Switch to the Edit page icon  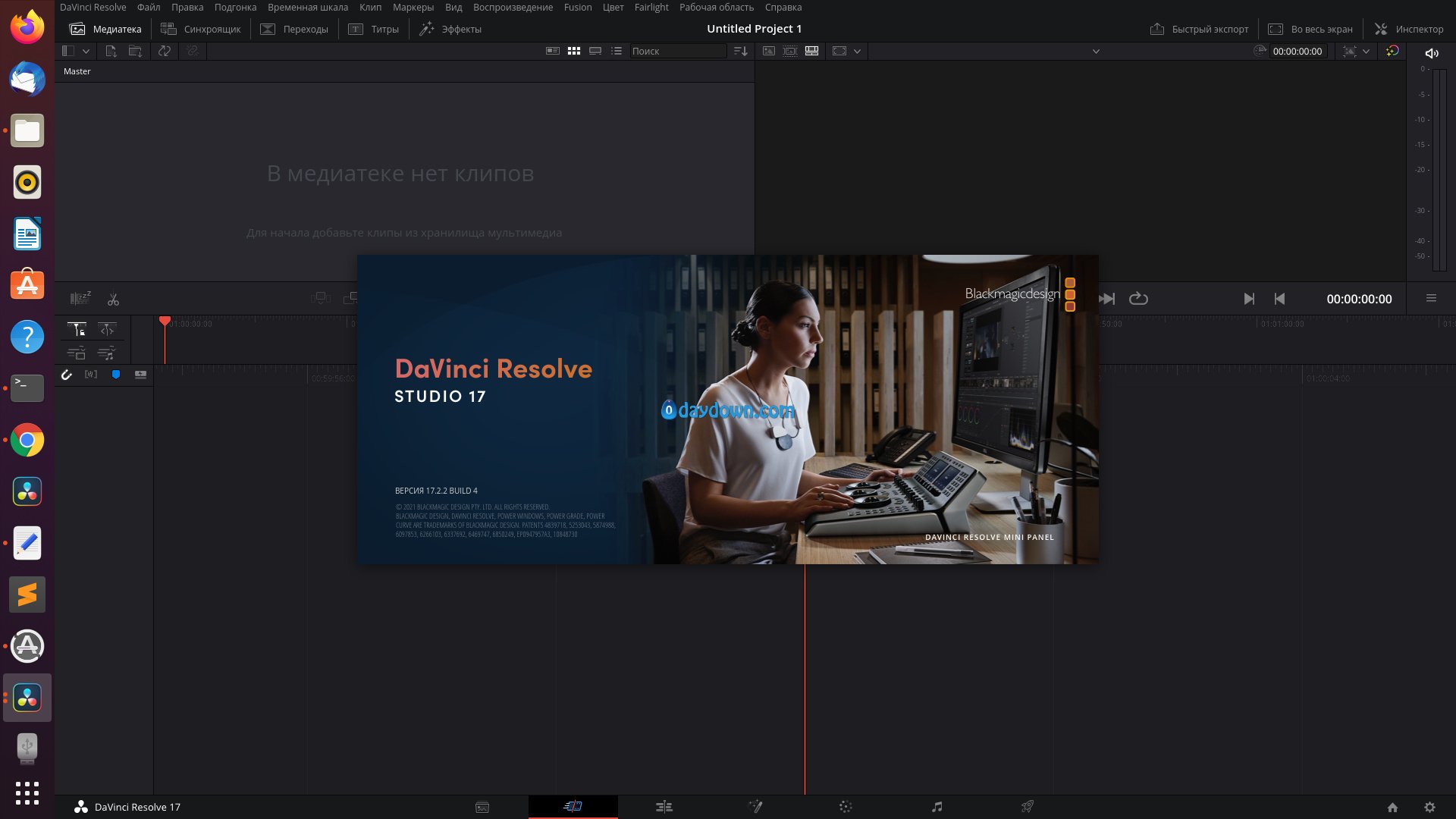click(664, 807)
